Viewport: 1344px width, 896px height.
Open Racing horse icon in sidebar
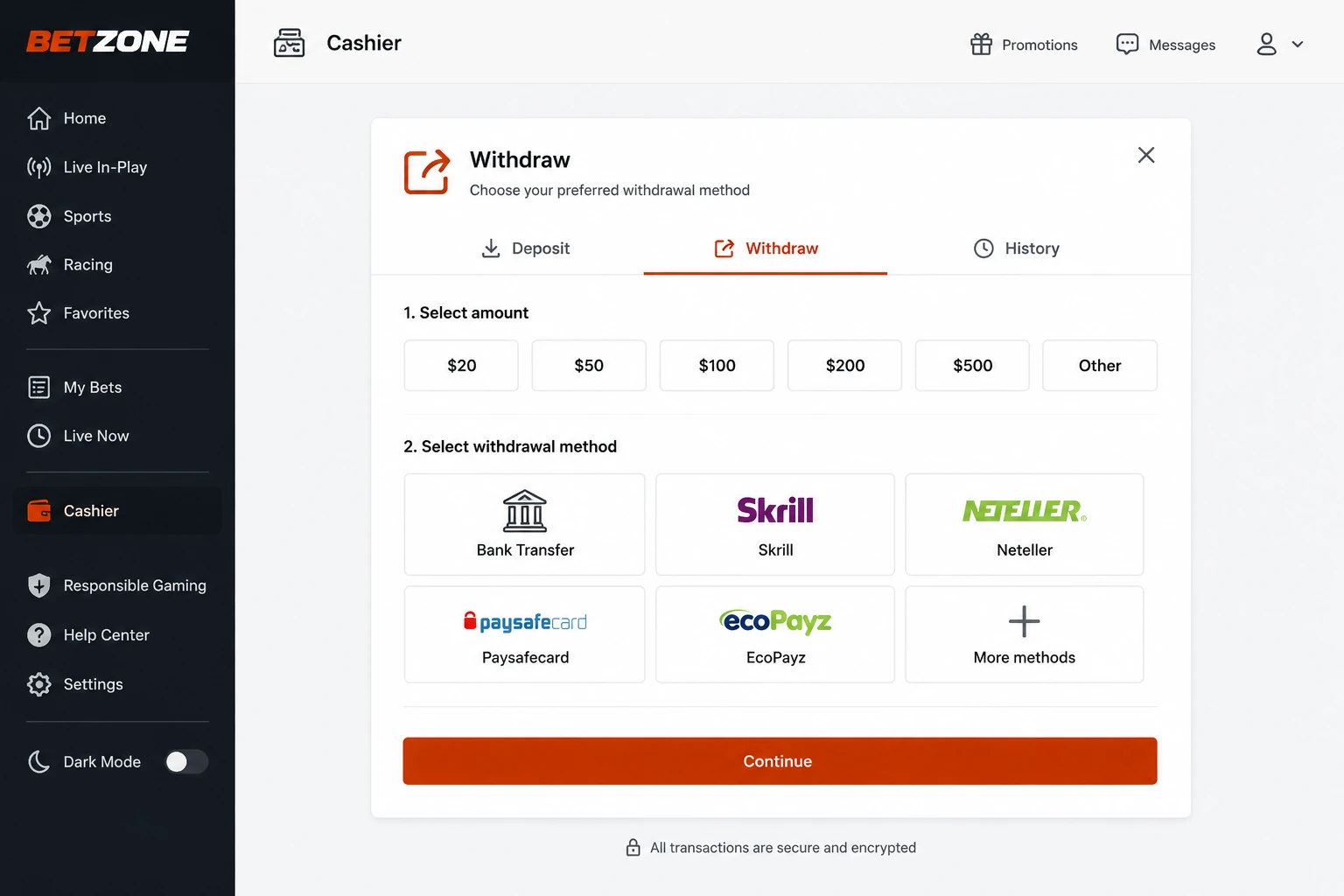pos(38,264)
